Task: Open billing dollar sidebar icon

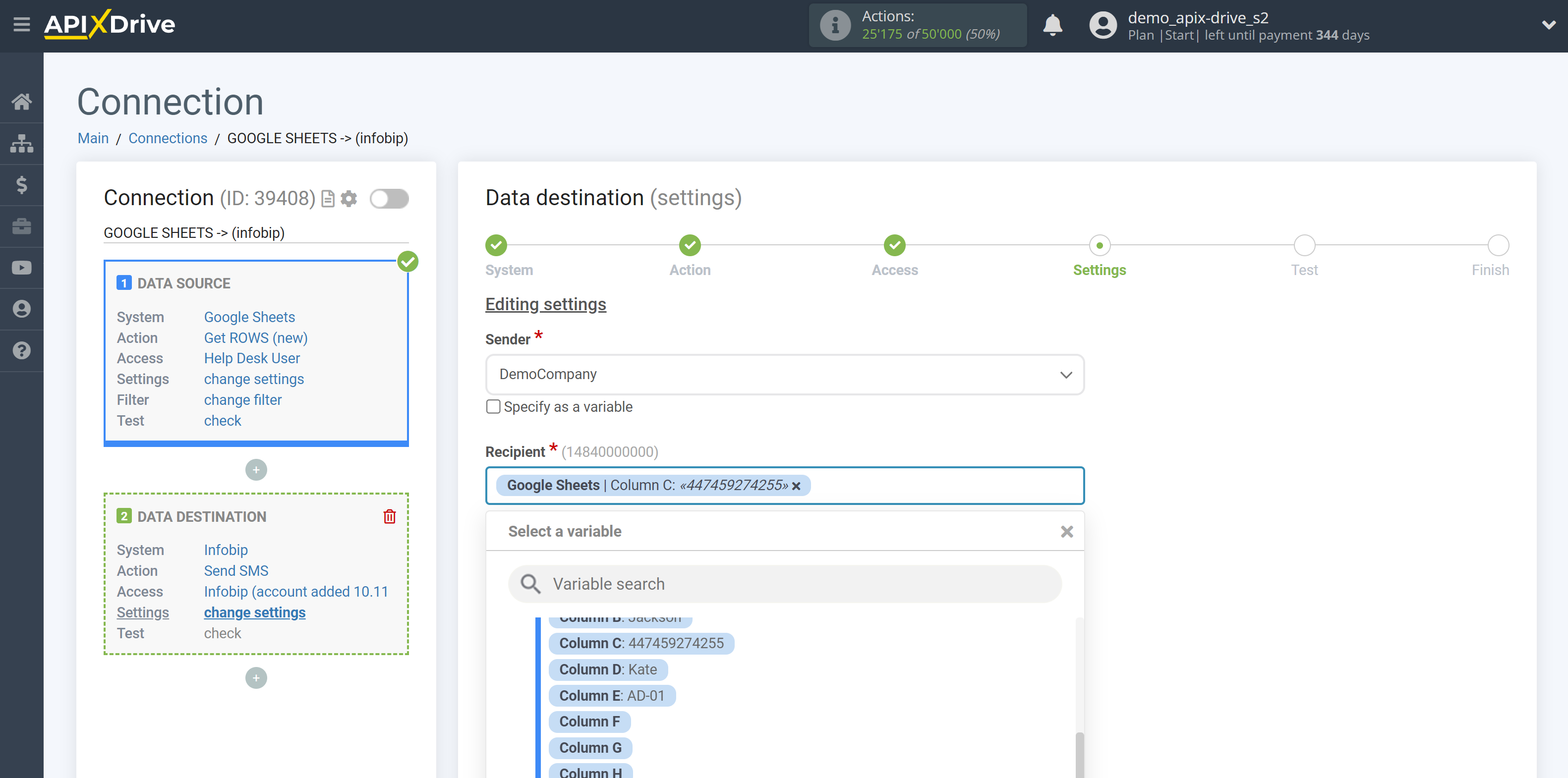Action: coord(21,184)
